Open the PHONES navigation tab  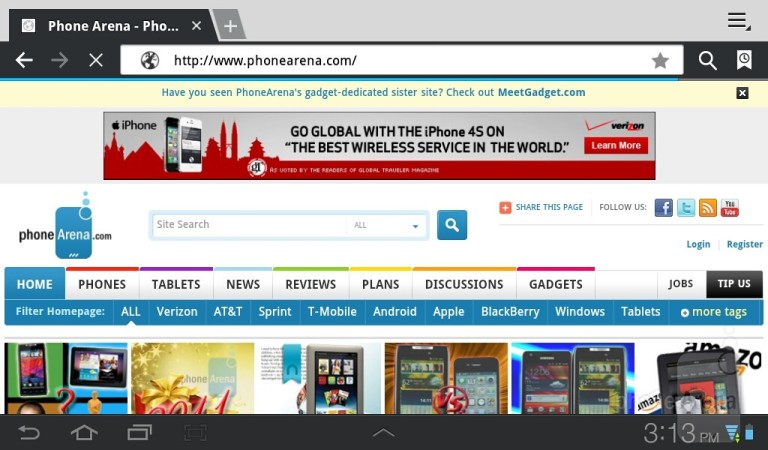[x=102, y=284]
